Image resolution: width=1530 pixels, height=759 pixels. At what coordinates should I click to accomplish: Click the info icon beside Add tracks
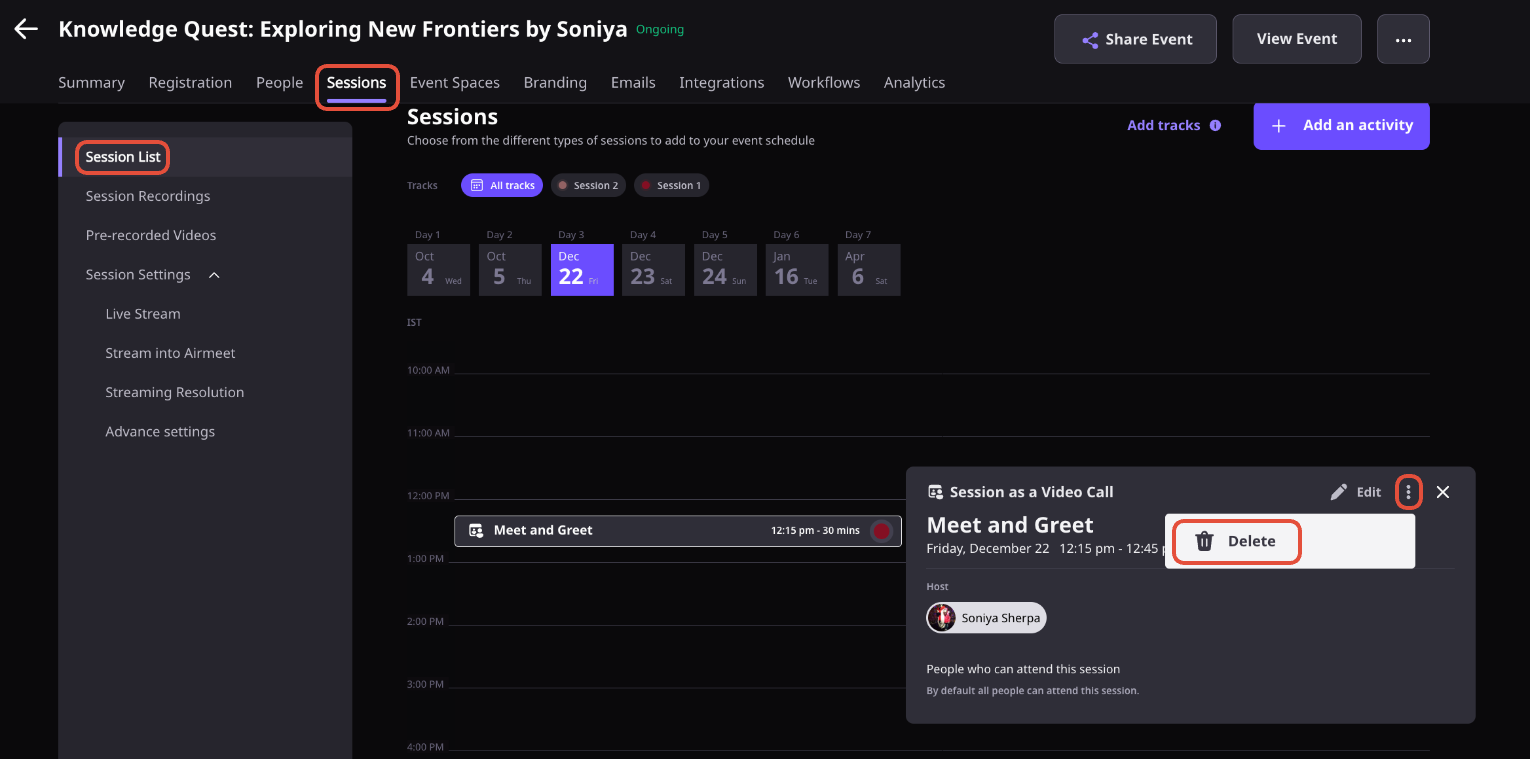1215,126
